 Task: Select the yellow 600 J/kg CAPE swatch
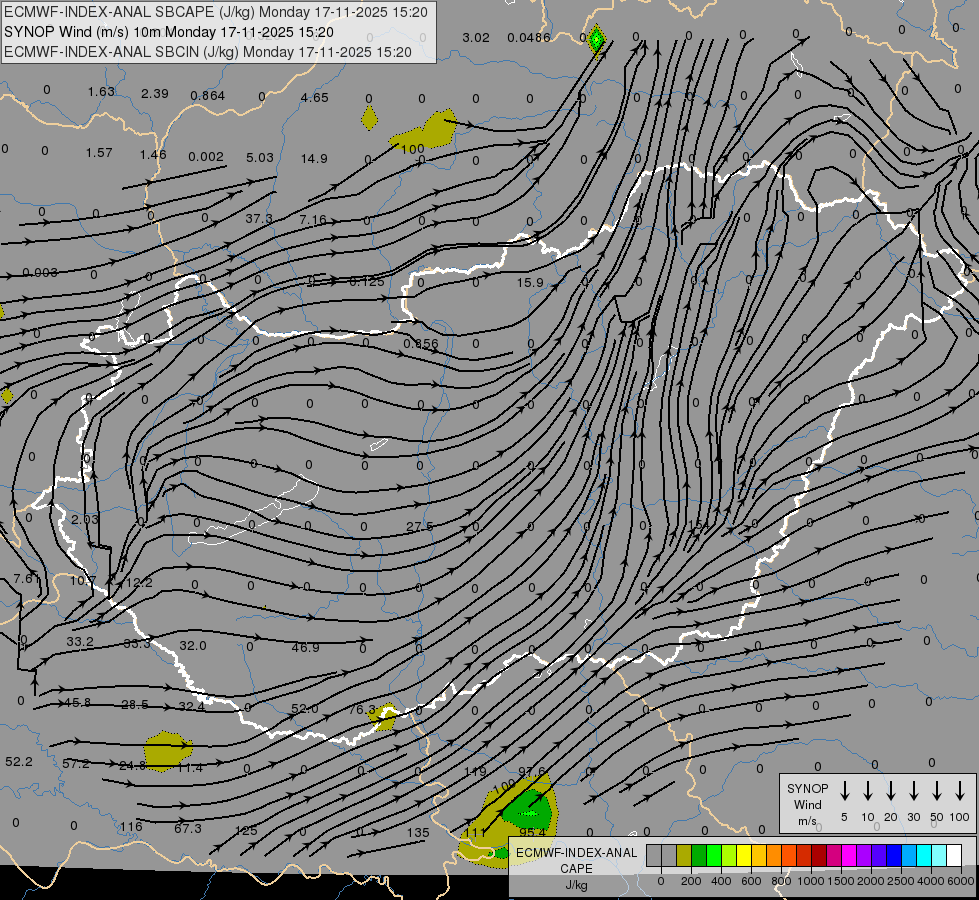click(744, 856)
